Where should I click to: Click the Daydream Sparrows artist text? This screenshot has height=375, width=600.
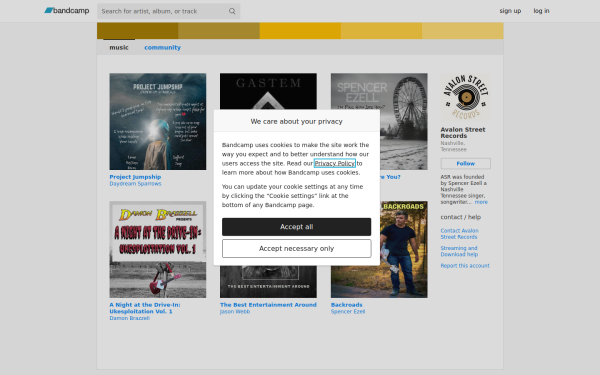tap(135, 184)
